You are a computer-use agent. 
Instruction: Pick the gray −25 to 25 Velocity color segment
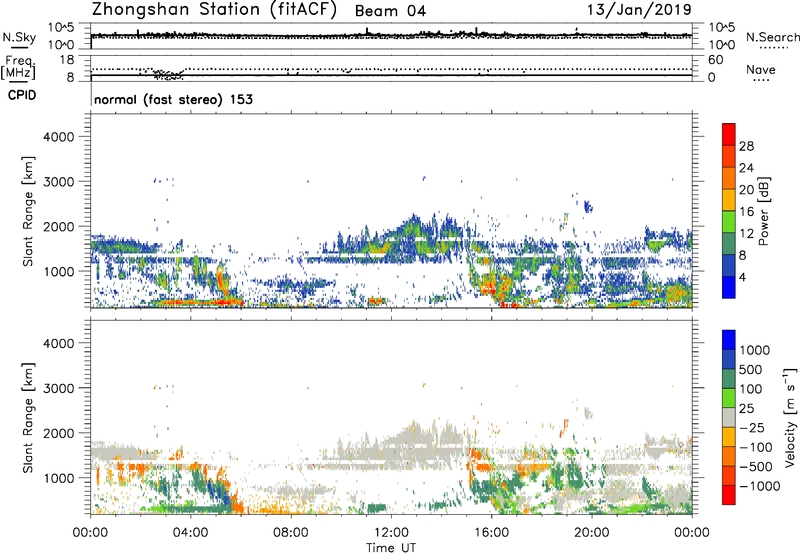[x=729, y=418]
